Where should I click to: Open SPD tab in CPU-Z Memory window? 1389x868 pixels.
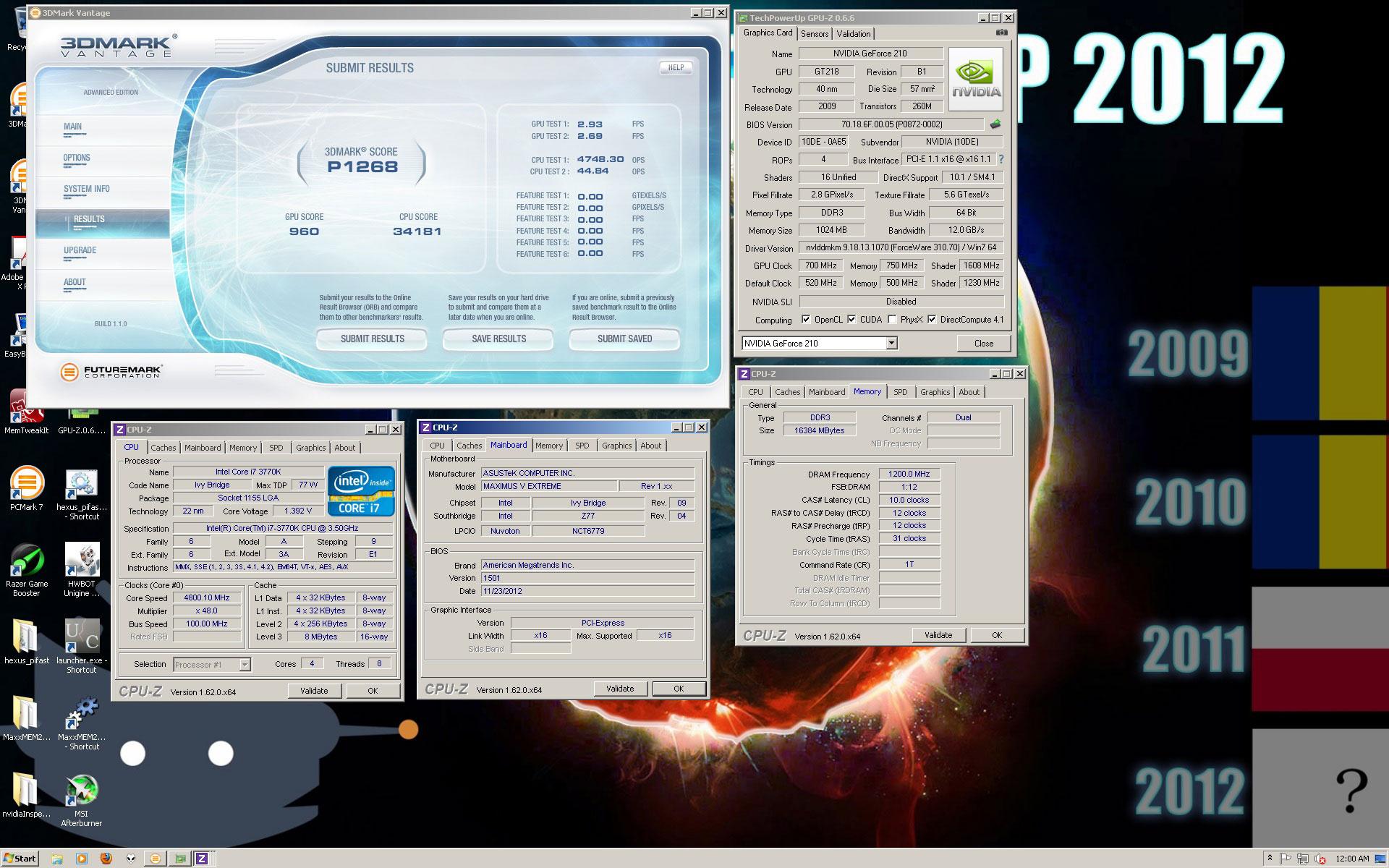900,392
